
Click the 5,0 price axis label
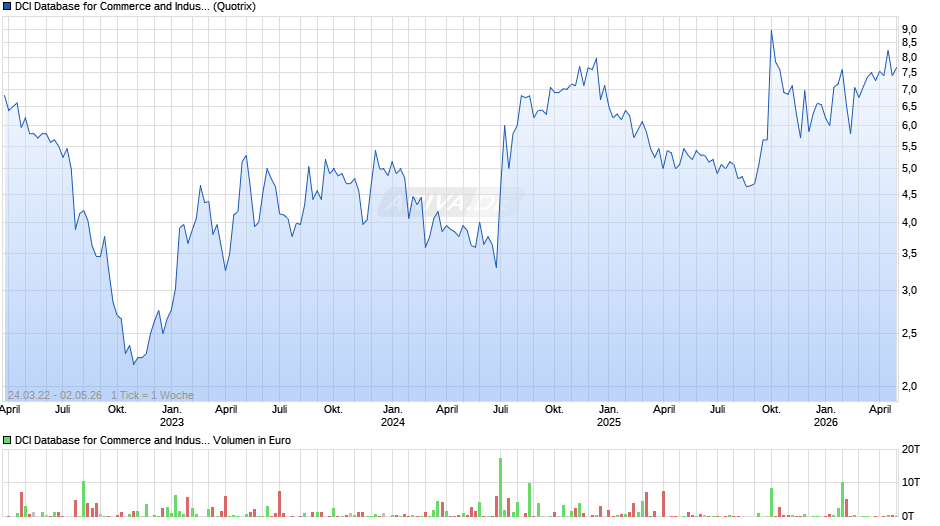tap(909, 169)
